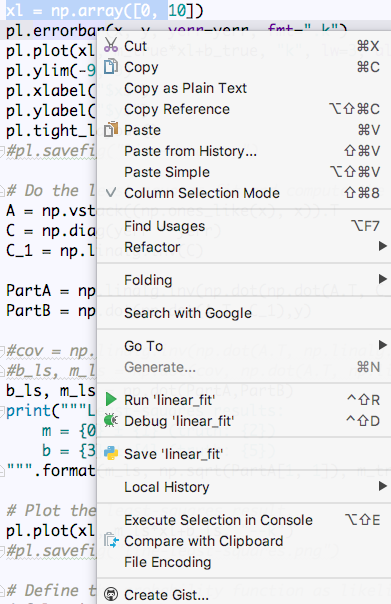
Task: Toggle Column Selection Mode checkmark
Action: (x=111, y=192)
